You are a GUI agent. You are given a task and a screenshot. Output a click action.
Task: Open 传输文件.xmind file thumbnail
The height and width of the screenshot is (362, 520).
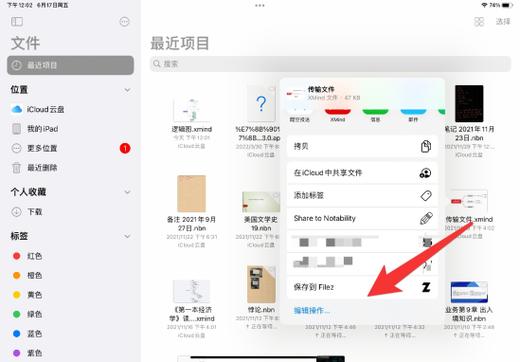(x=469, y=202)
